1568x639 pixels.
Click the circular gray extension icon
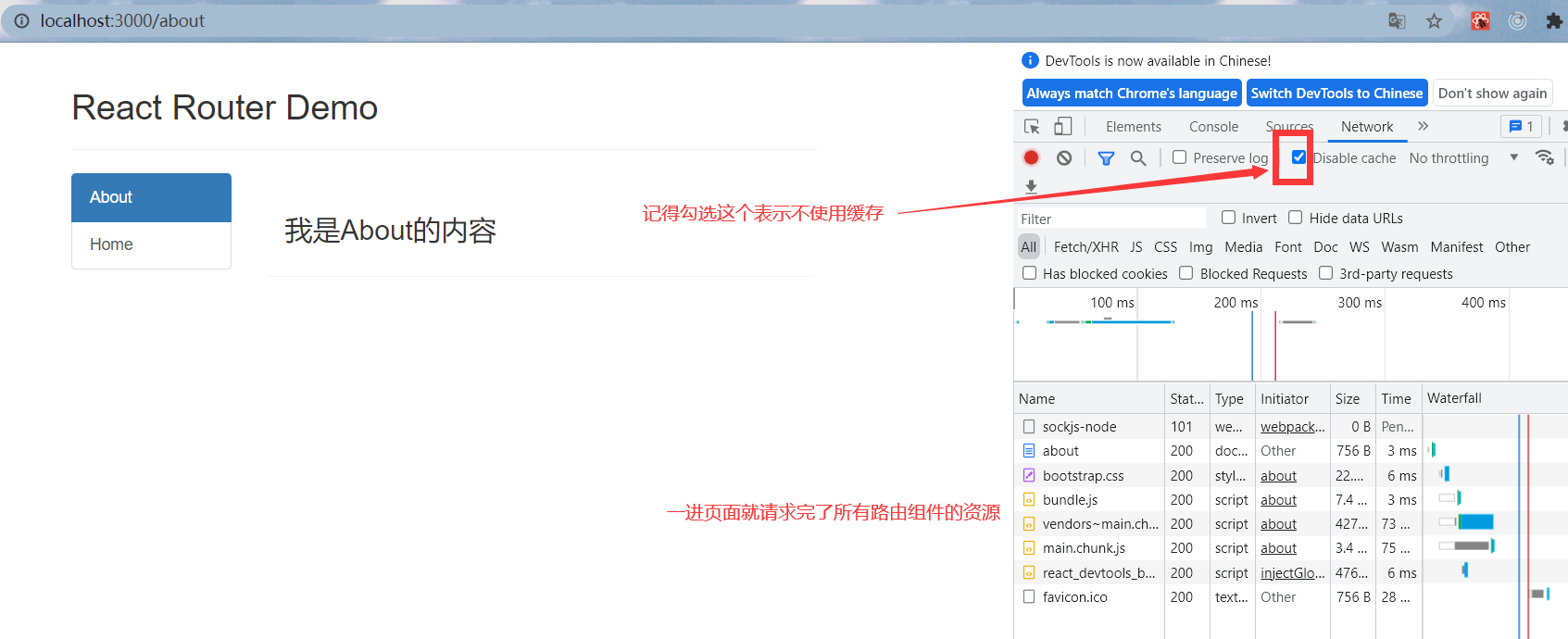click(1517, 20)
